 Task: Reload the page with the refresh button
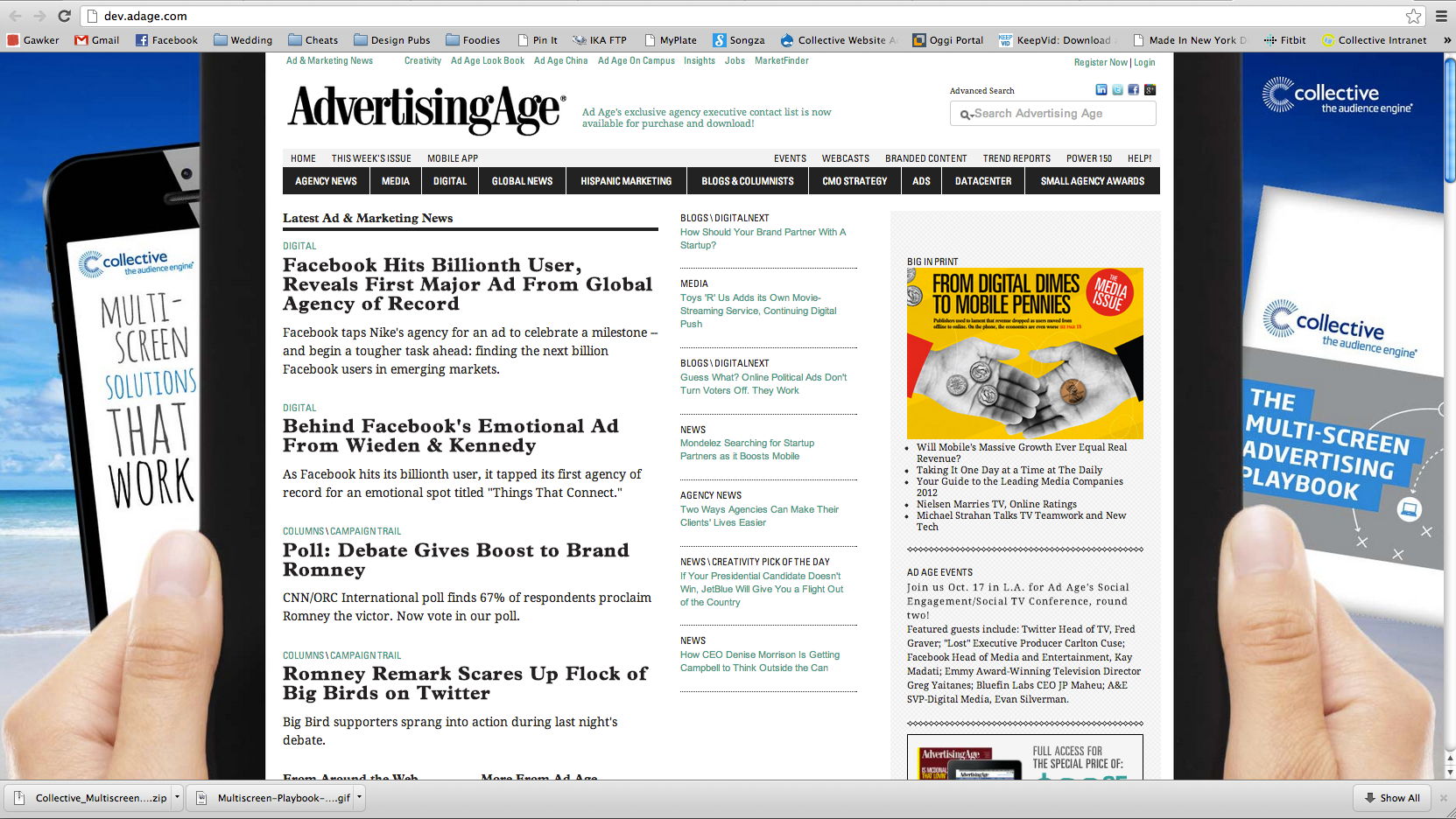click(64, 16)
